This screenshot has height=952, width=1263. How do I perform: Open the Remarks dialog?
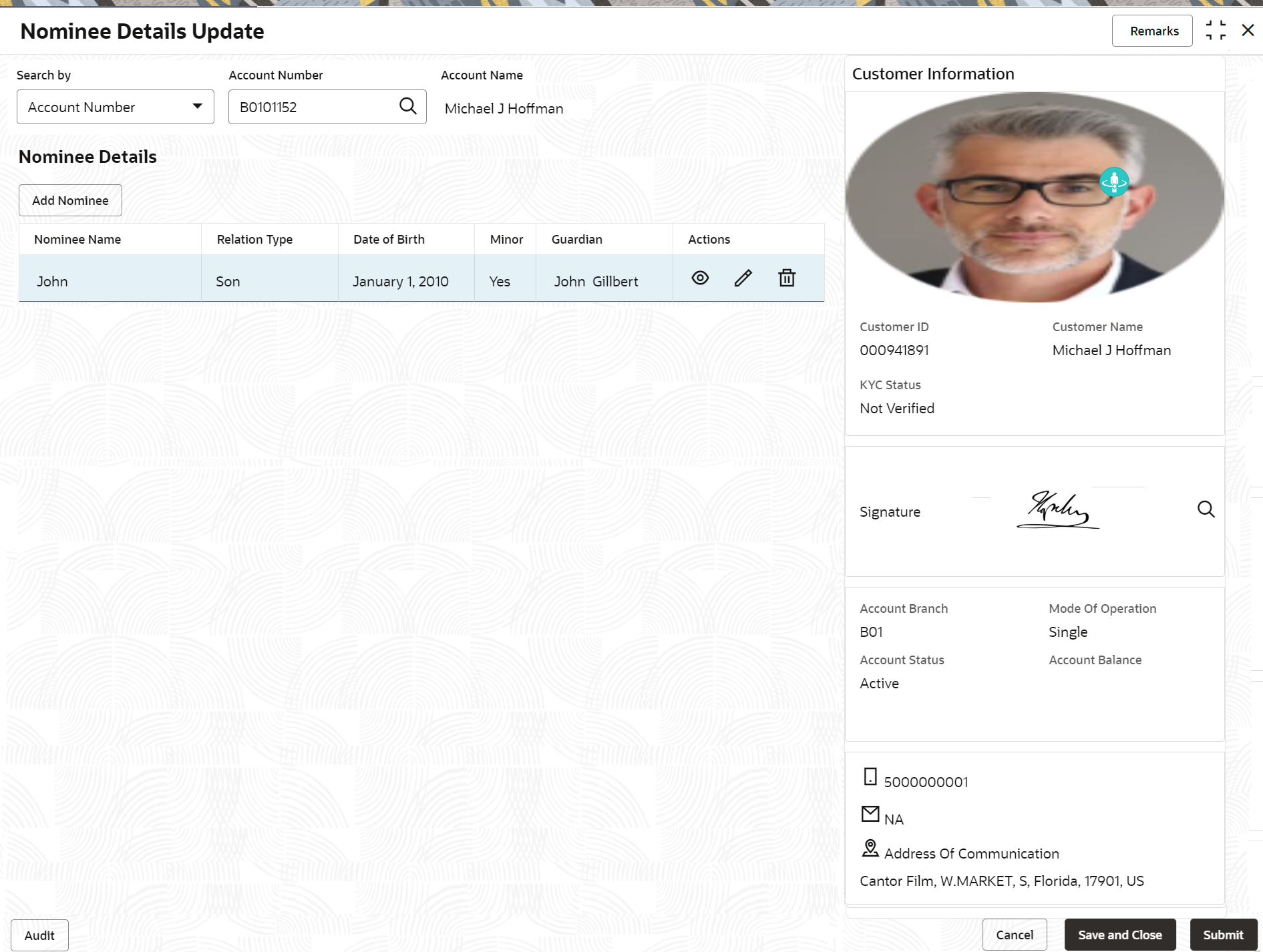(1153, 31)
